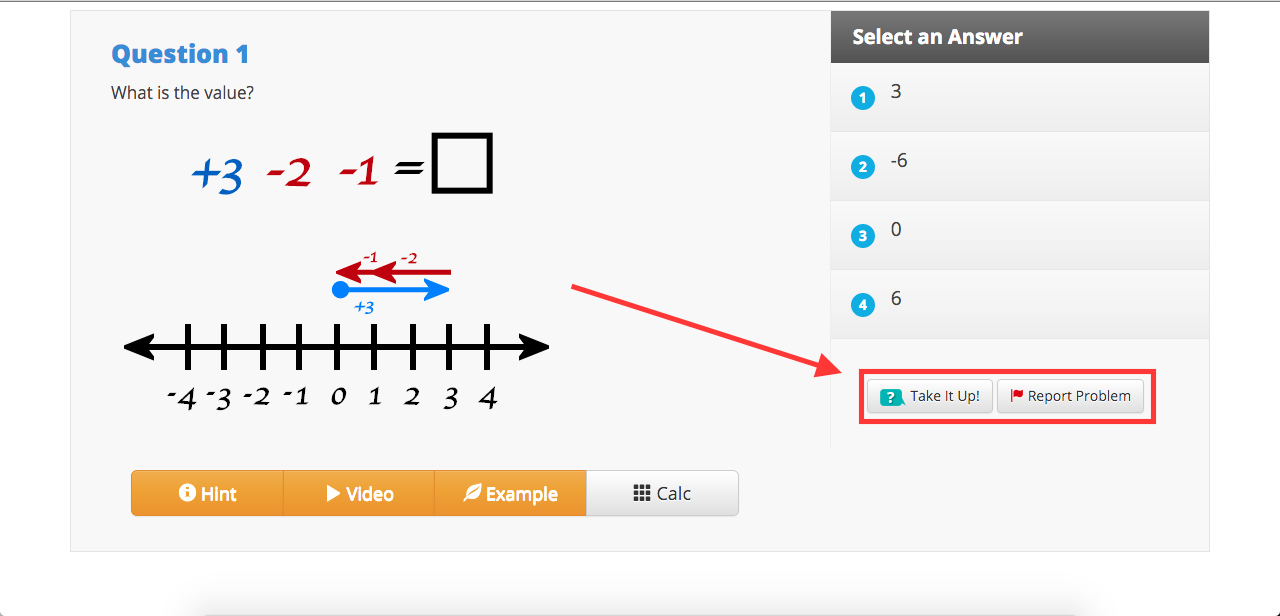Click the Take It Up! button
The image size is (1280, 616).
point(930,396)
